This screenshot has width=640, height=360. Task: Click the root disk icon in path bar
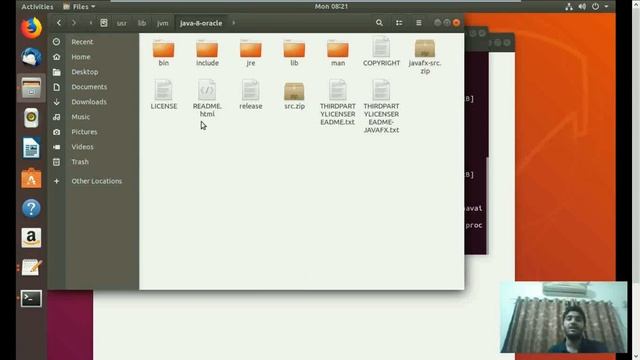click(104, 23)
